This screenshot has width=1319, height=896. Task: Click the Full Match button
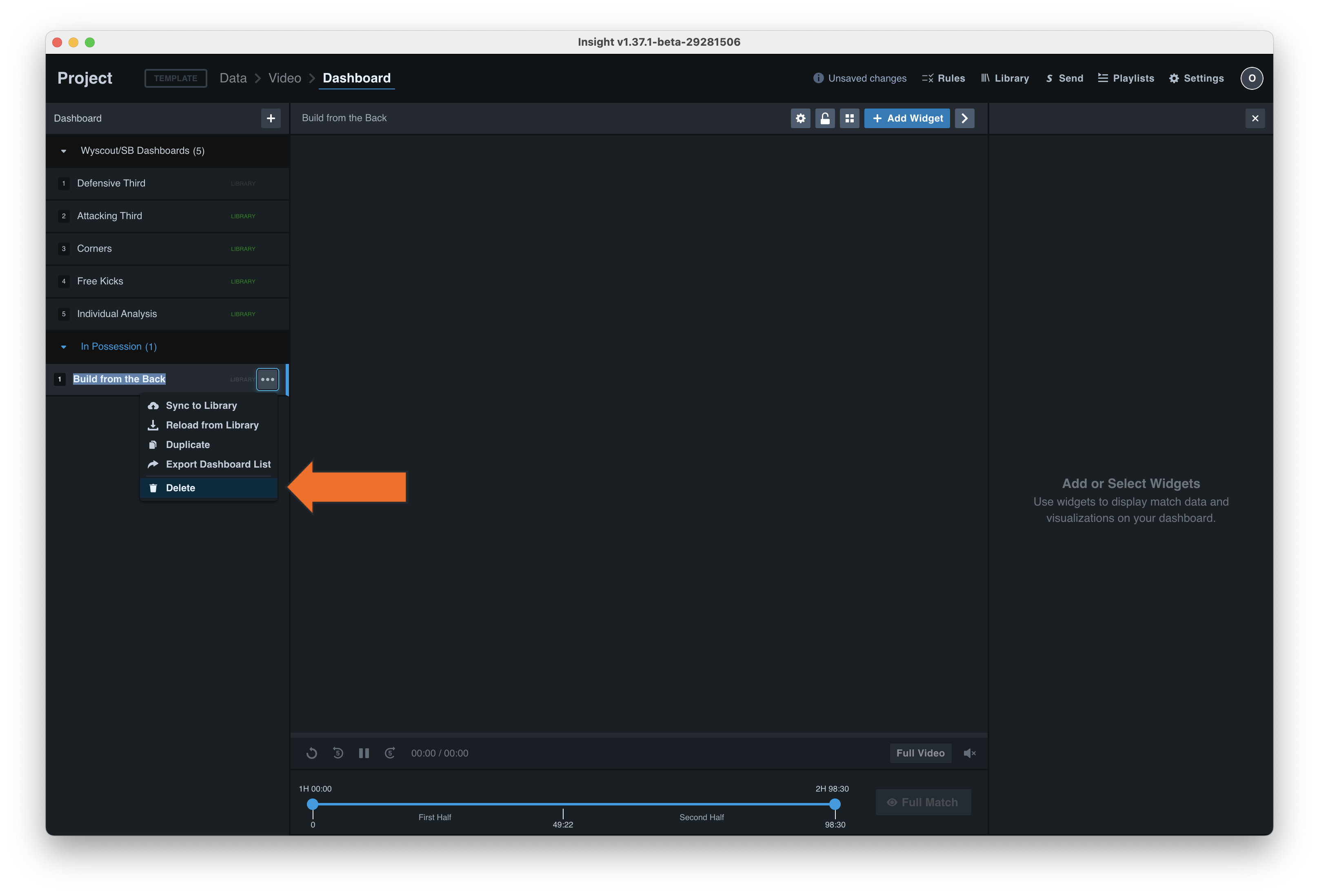click(x=923, y=803)
